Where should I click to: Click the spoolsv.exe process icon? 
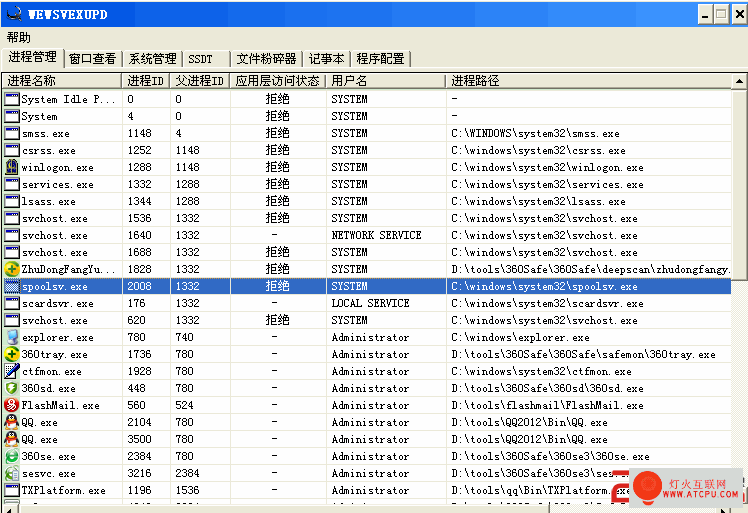(x=11, y=286)
